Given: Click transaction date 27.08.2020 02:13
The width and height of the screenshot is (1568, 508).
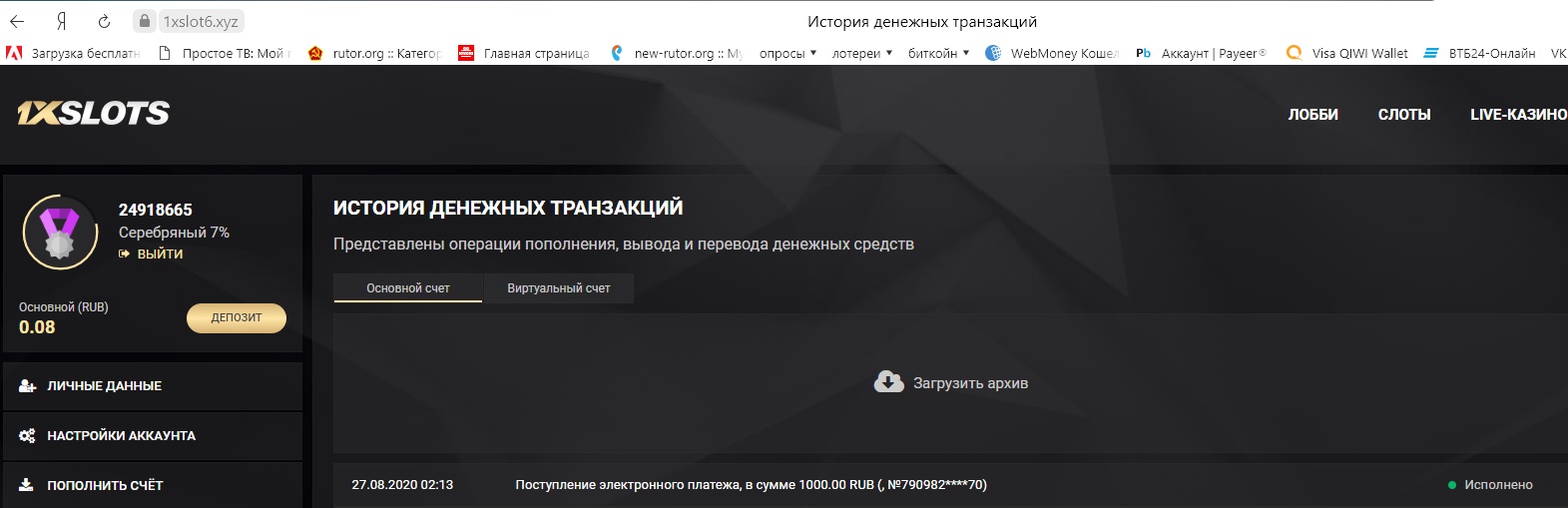Looking at the screenshot, I should (402, 485).
